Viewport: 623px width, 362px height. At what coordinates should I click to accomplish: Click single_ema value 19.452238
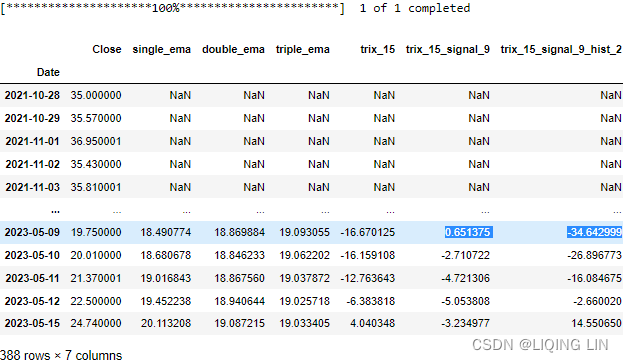(166, 302)
